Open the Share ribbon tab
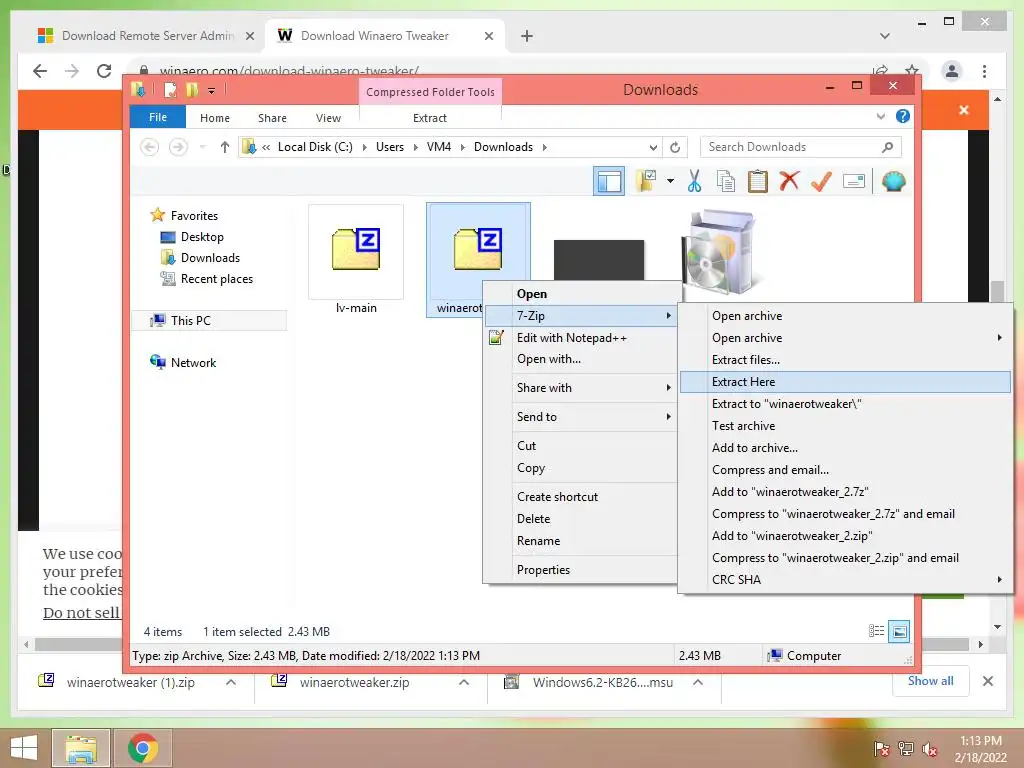This screenshot has width=1024, height=768. coord(272,118)
